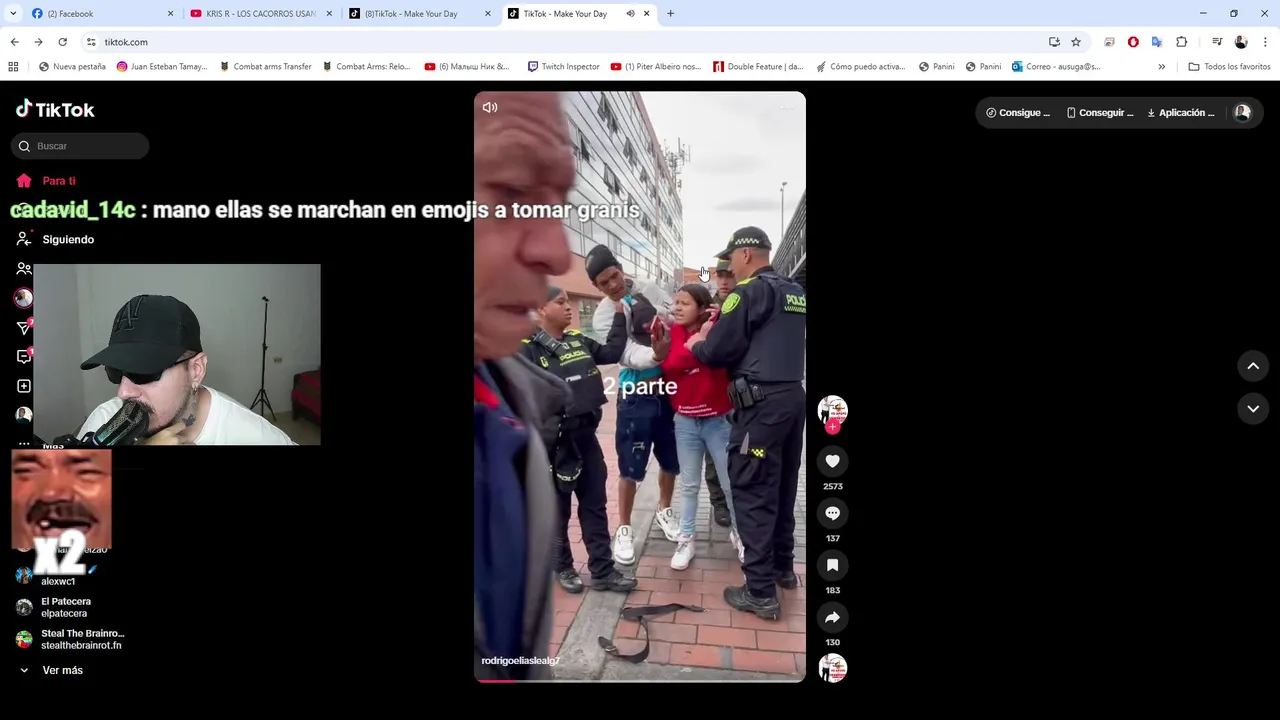
Task: Open profile avatar in top right of the page
Action: point(1242,113)
